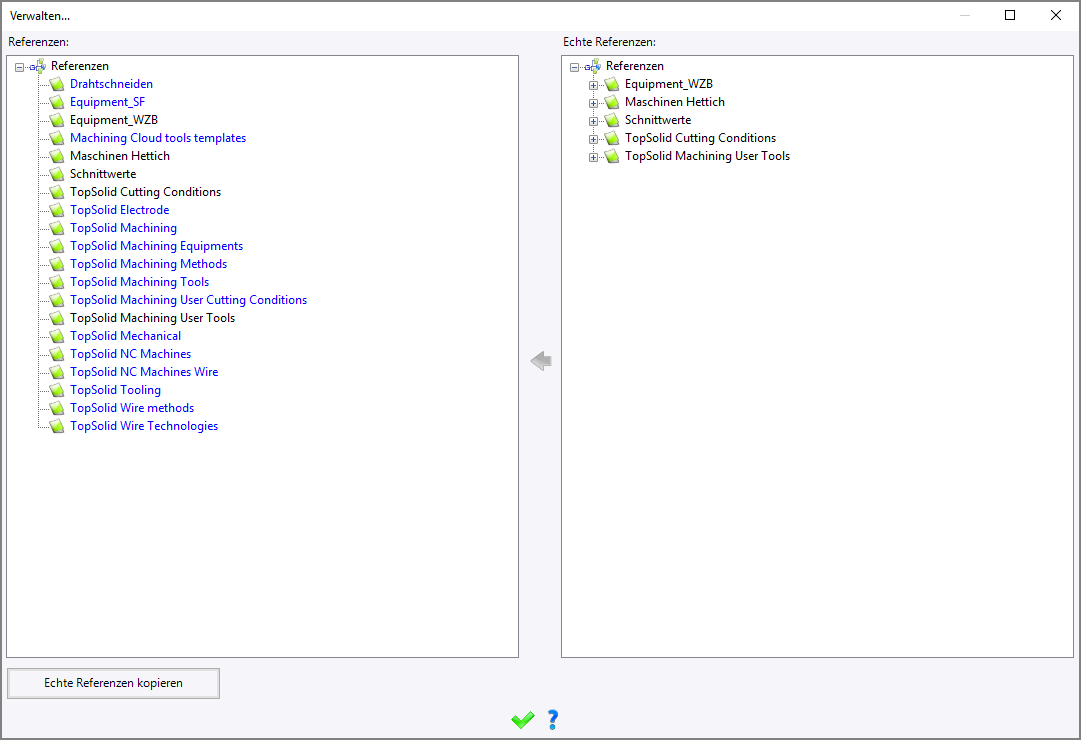Open help via the blue question mark
Image resolution: width=1081 pixels, height=740 pixels.
point(552,720)
